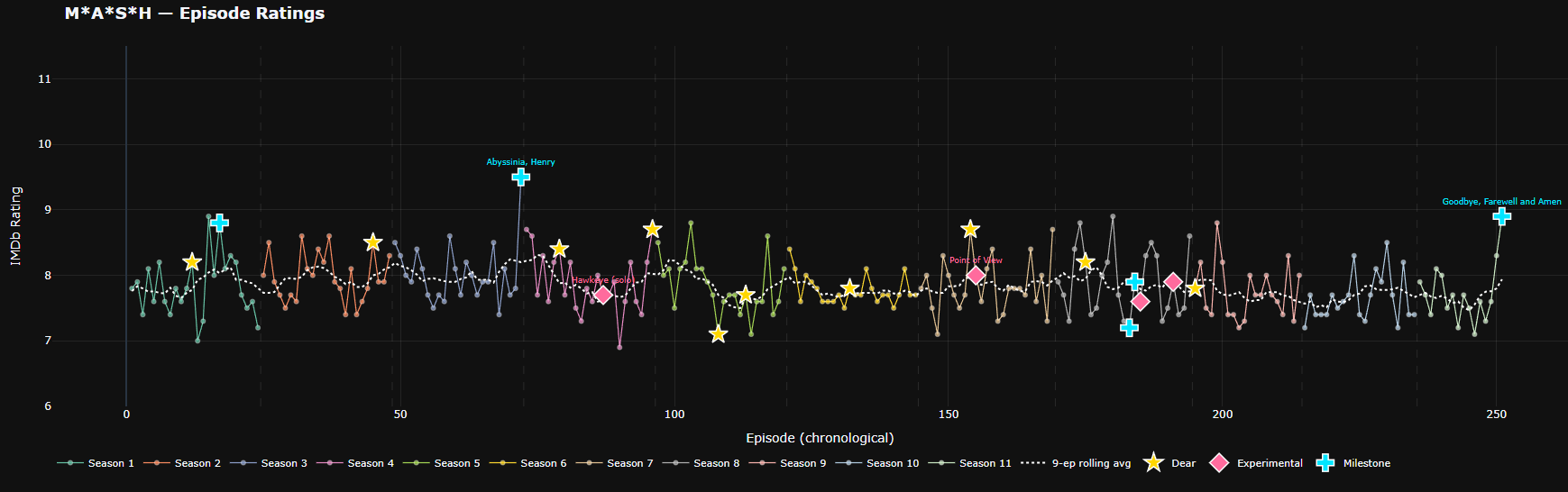Toggle the Season 1 legend entry

coord(96,463)
